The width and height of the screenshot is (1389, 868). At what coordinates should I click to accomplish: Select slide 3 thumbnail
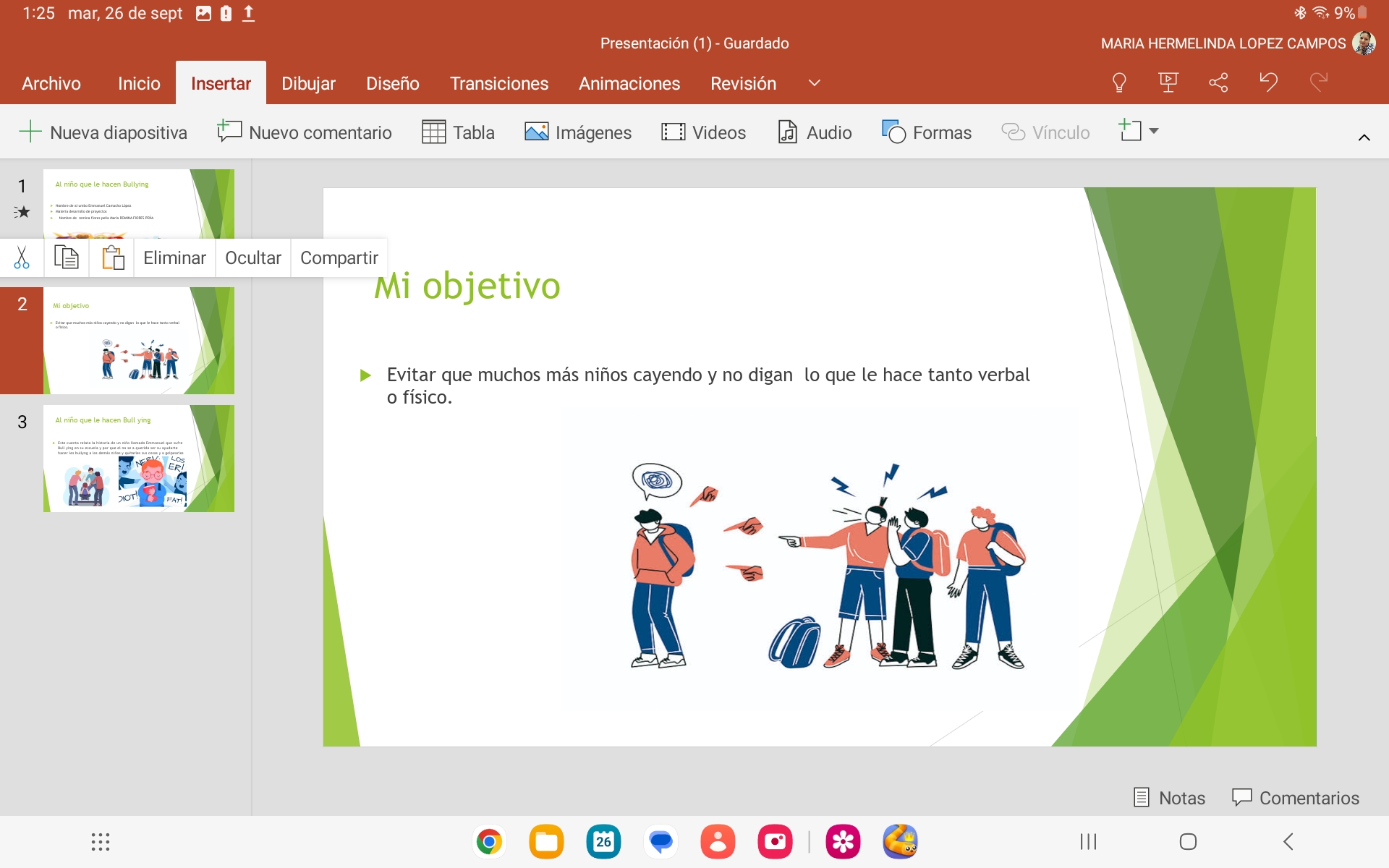pos(138,459)
